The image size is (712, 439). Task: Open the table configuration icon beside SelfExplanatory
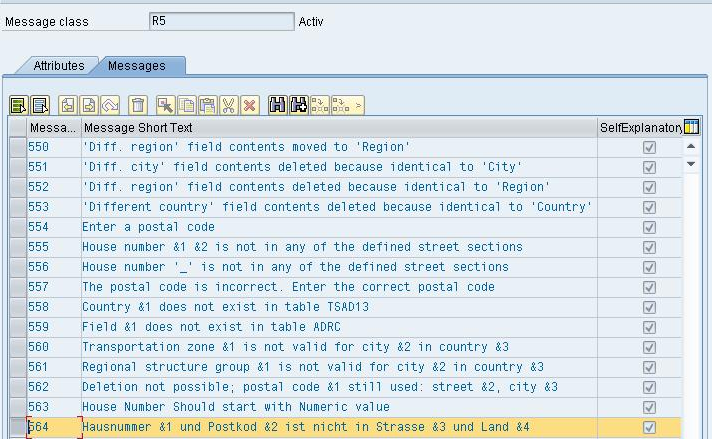coord(691,127)
